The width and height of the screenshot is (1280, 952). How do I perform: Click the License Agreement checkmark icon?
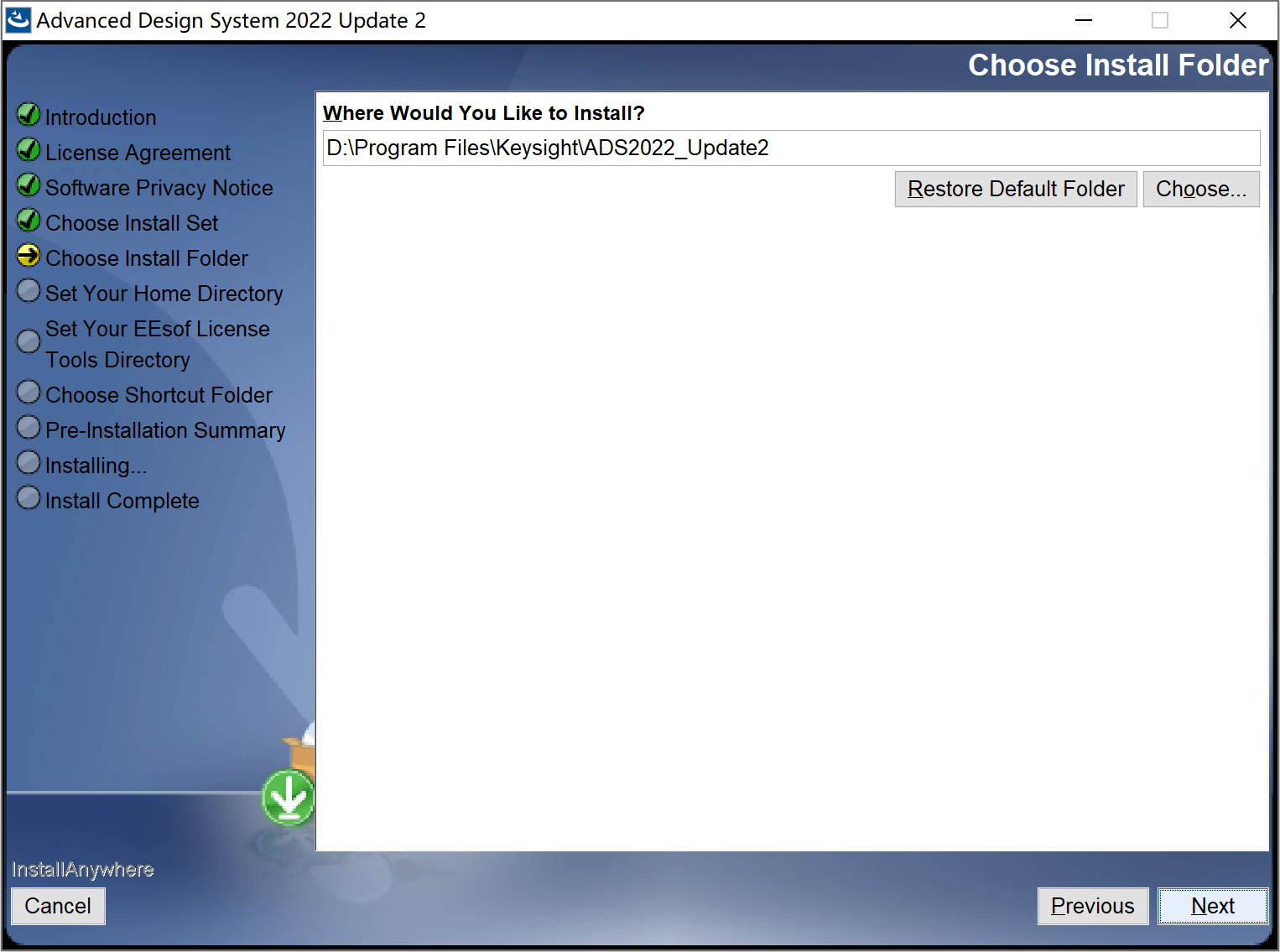click(29, 149)
